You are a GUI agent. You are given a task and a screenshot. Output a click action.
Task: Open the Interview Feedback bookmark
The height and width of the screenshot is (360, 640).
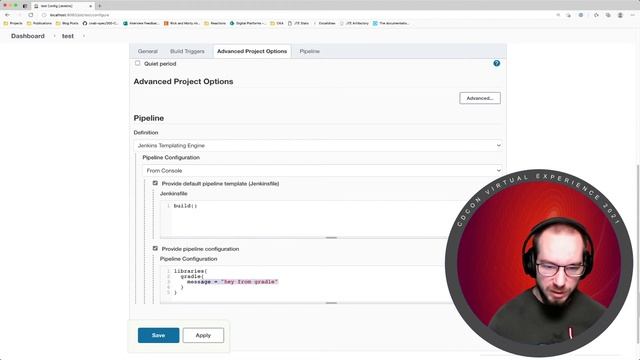coord(141,23)
